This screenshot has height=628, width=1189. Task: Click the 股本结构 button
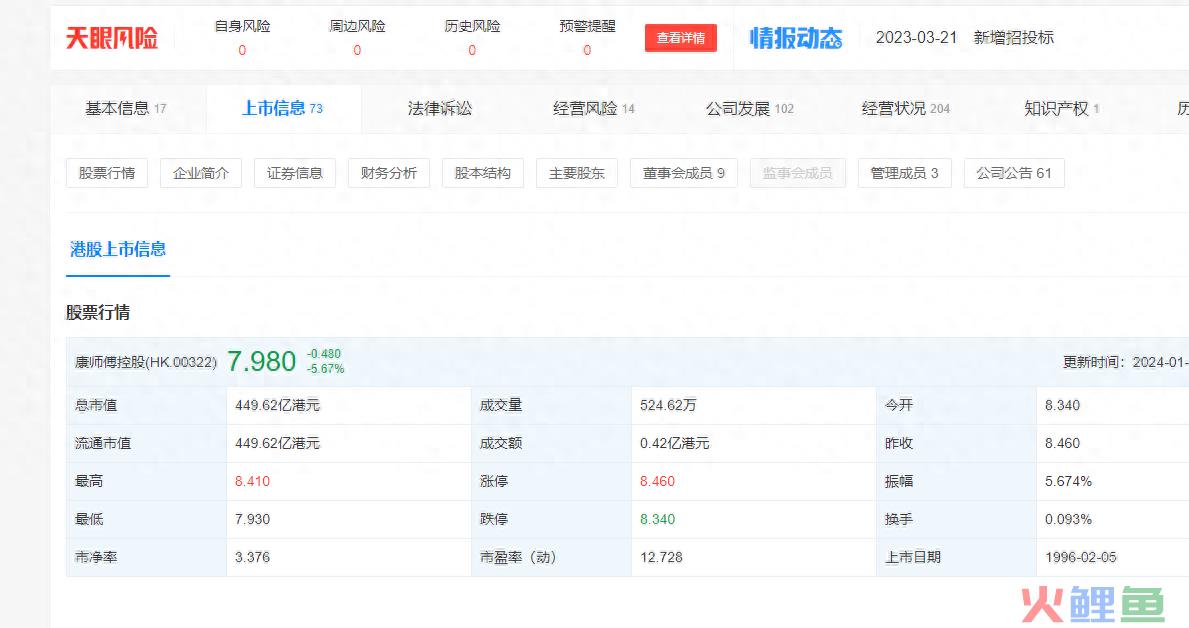(483, 173)
